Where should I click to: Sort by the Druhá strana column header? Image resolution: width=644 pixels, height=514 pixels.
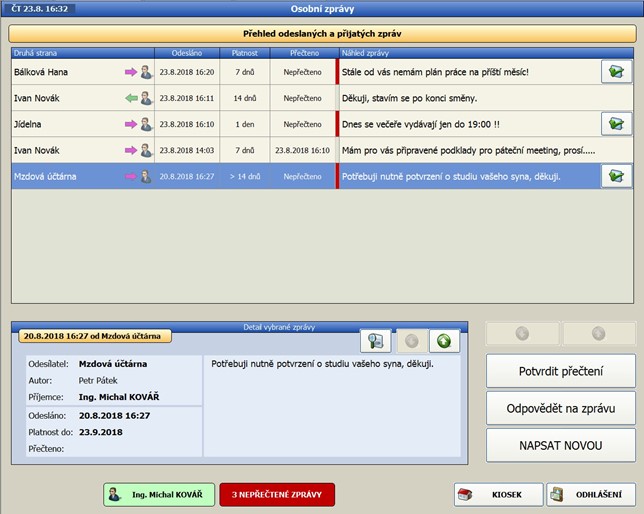[x=83, y=53]
